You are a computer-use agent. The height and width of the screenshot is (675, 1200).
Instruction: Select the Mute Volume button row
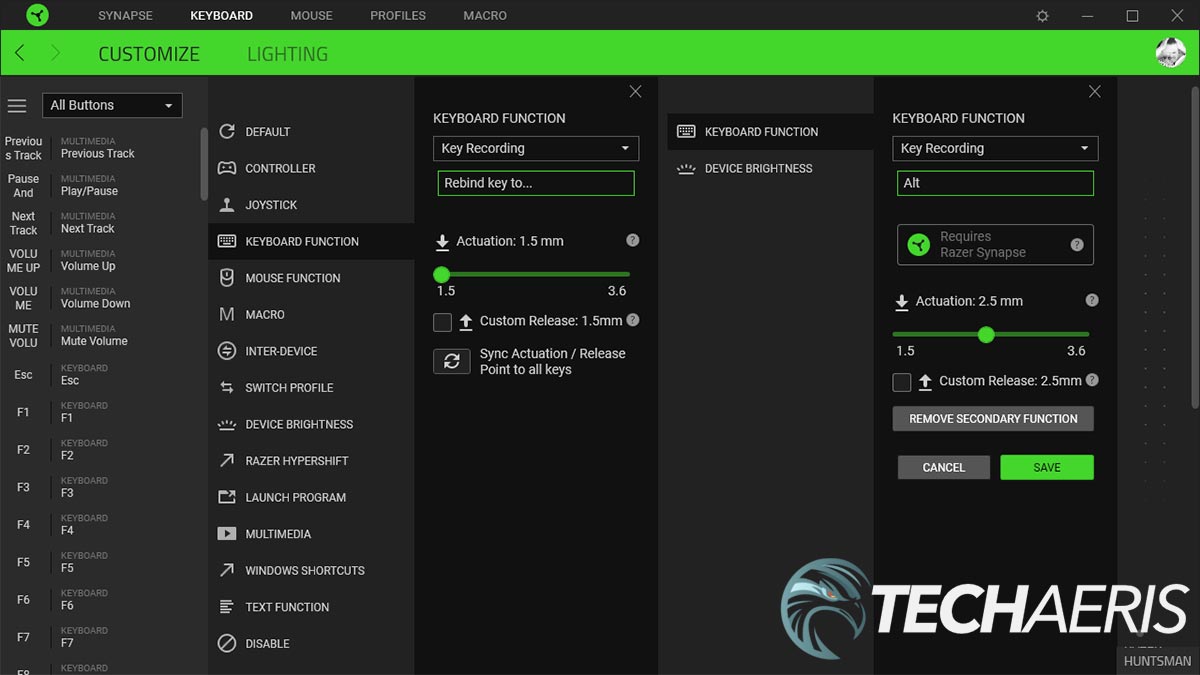tap(100, 335)
